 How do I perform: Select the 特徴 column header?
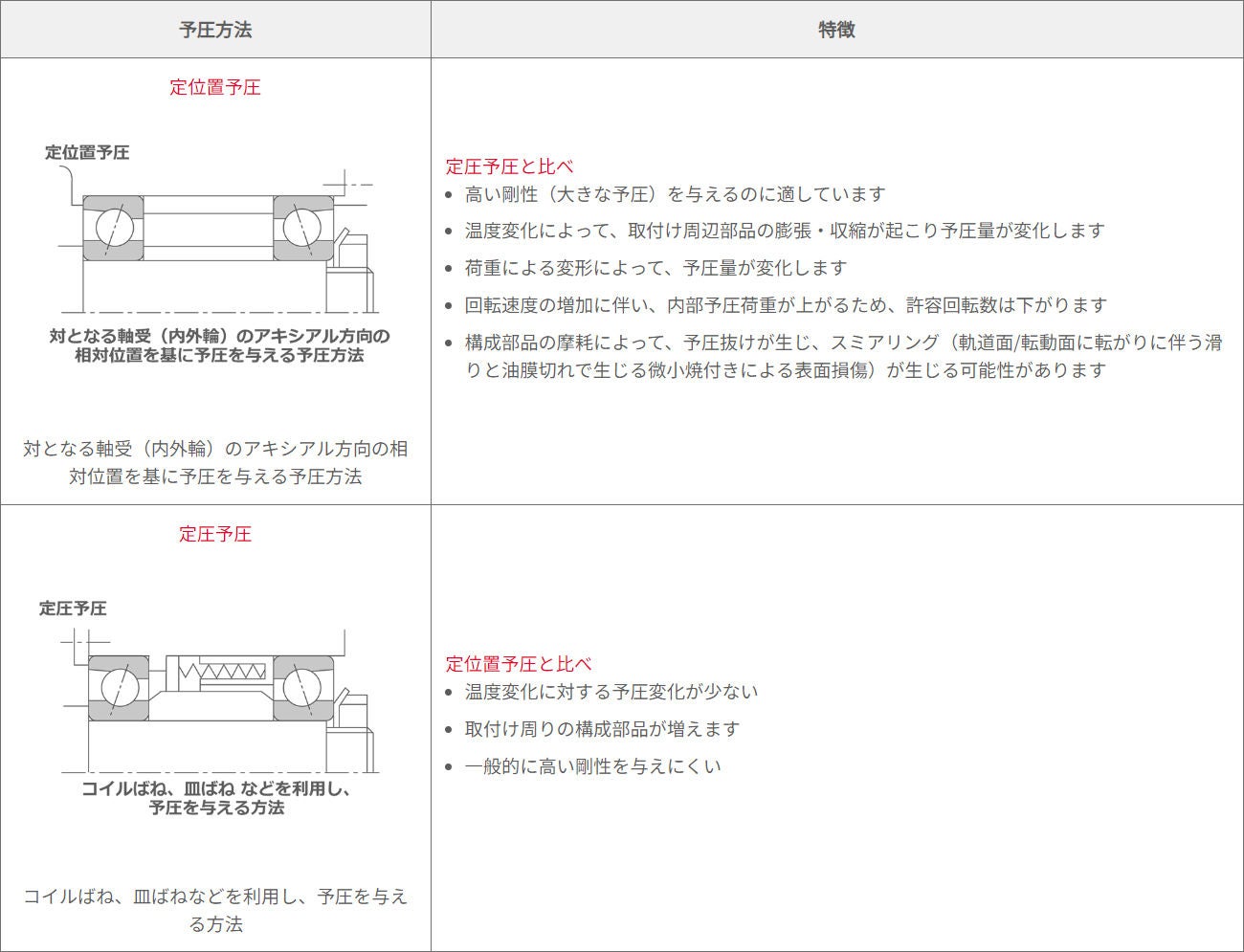[837, 29]
